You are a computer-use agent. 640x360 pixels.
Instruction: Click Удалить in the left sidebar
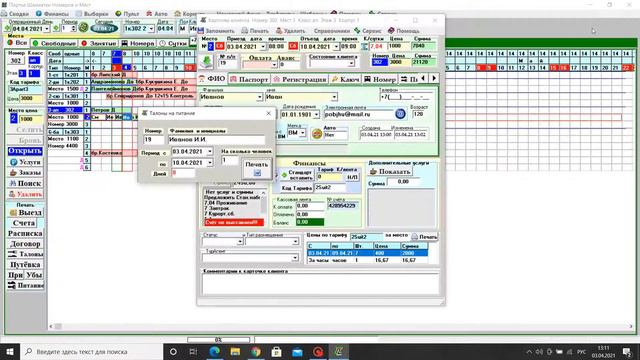[x=25, y=194]
